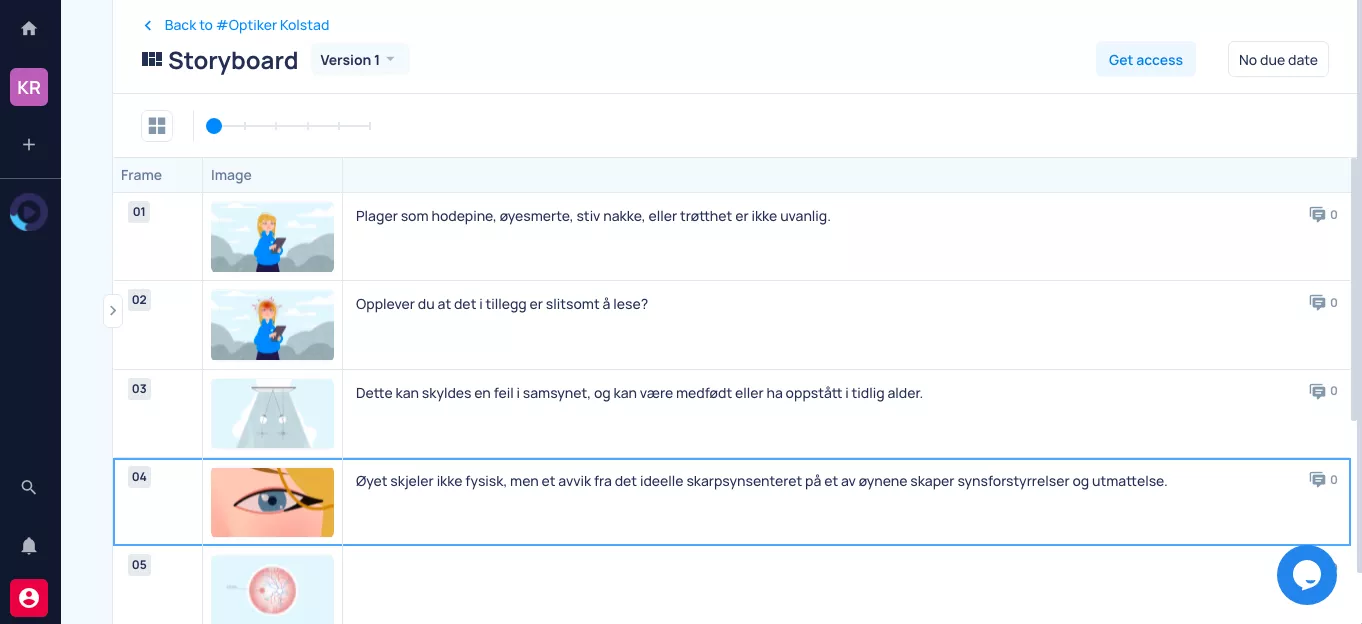
Task: Click the red user profile icon
Action: pyautogui.click(x=29, y=598)
